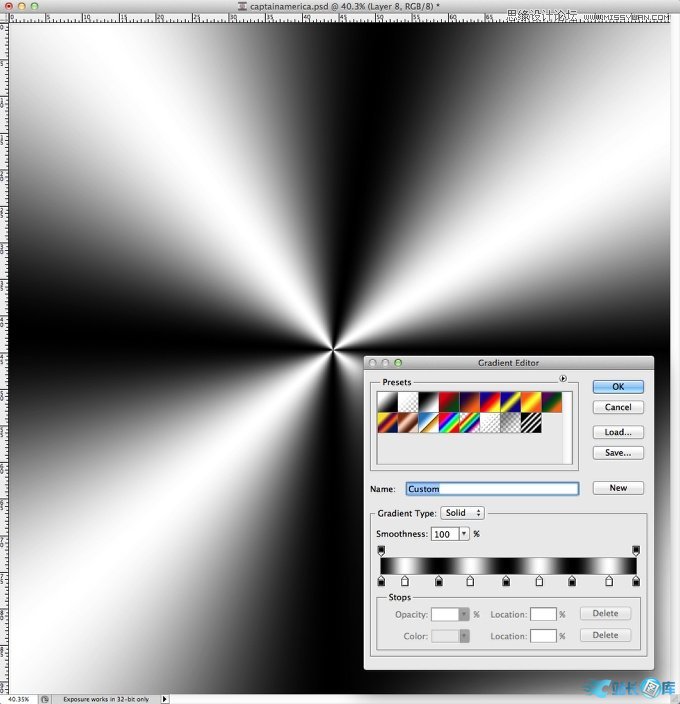Open the status bar info arrow menu
This screenshot has height=704, width=680.
coord(165,699)
